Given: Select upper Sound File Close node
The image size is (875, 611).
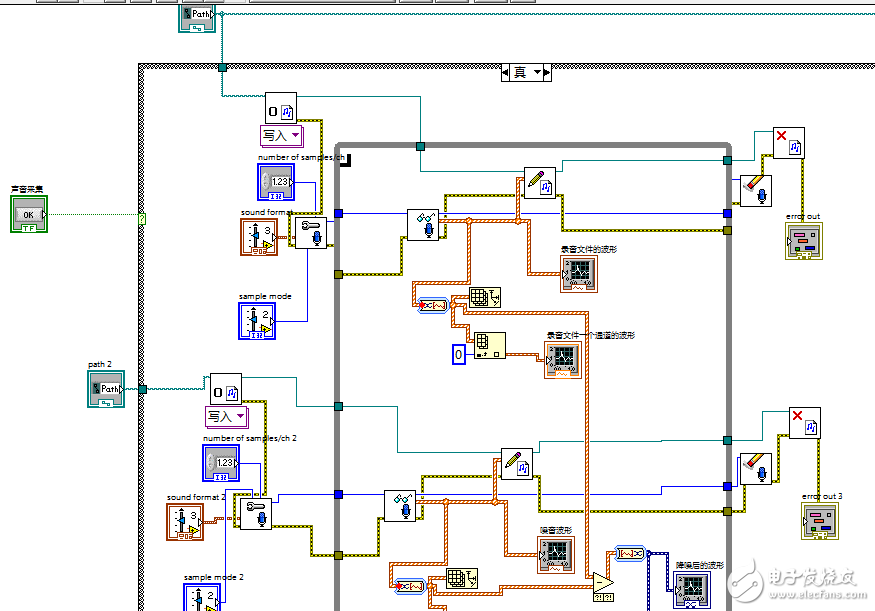Looking at the screenshot, I should (x=789, y=143).
